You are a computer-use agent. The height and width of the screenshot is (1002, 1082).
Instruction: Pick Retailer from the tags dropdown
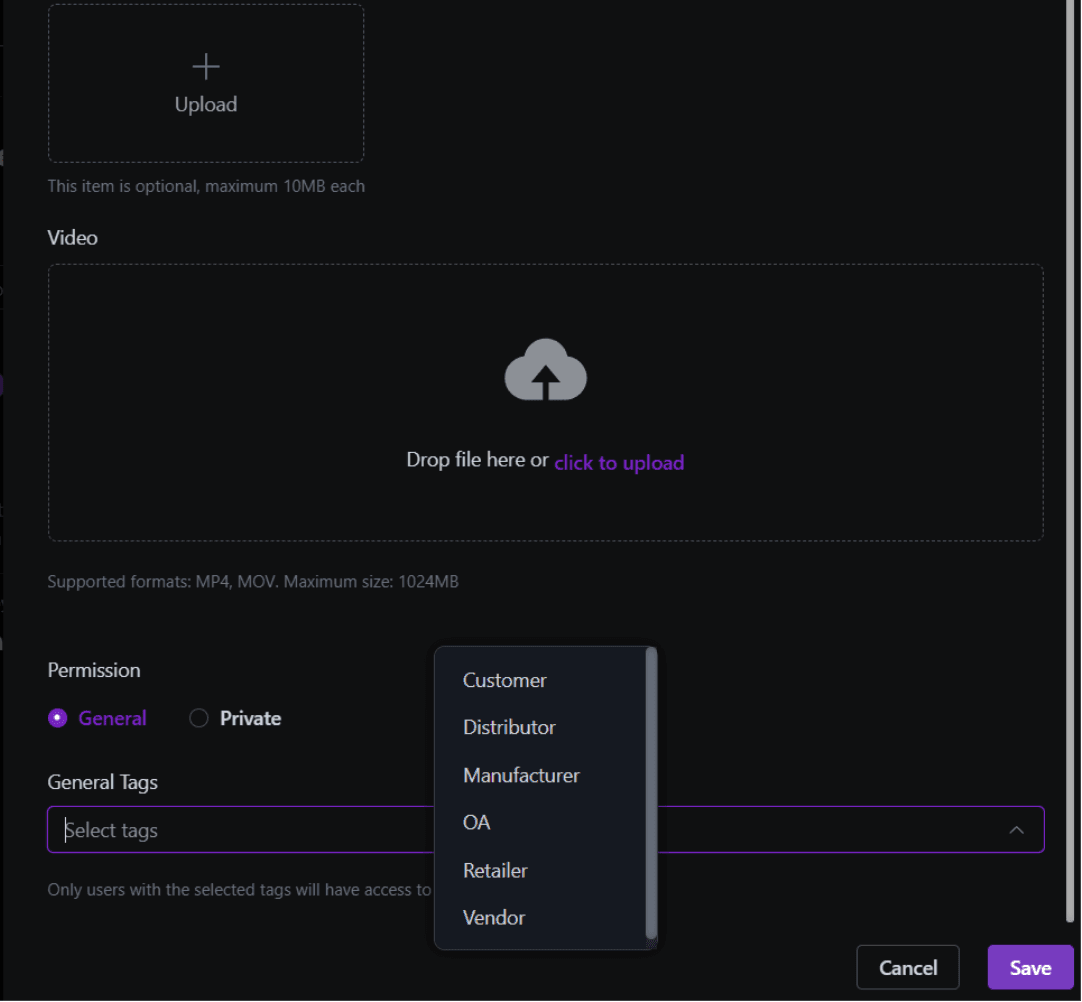click(x=495, y=870)
